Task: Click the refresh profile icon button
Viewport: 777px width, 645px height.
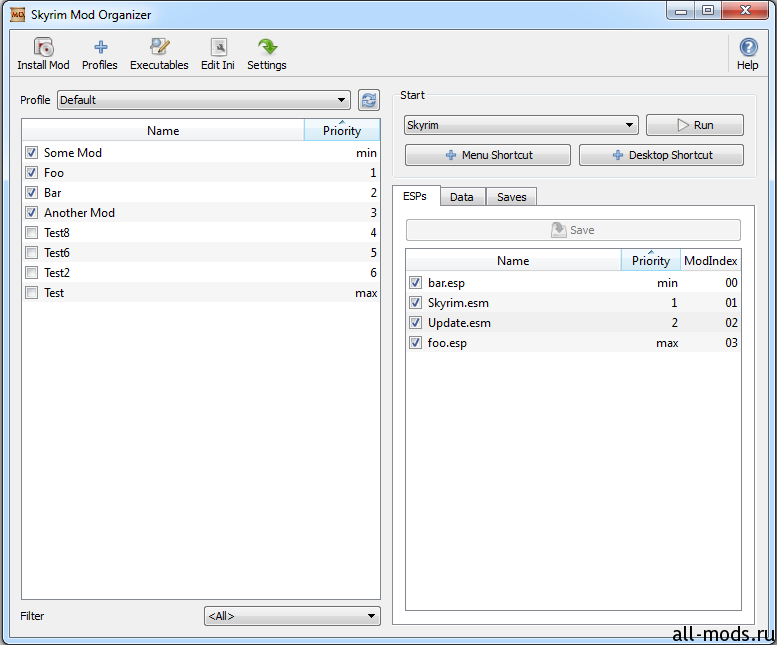Action: pyautogui.click(x=369, y=100)
